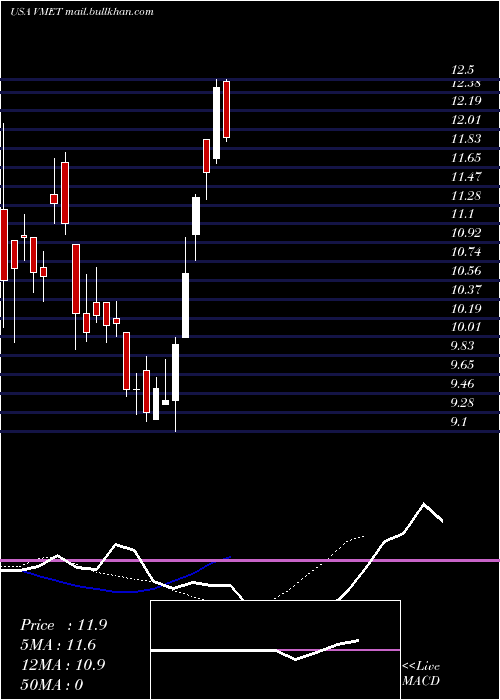Select the 11.65 price axis label
This screenshot has height=700, width=500.
pyautogui.click(x=466, y=158)
